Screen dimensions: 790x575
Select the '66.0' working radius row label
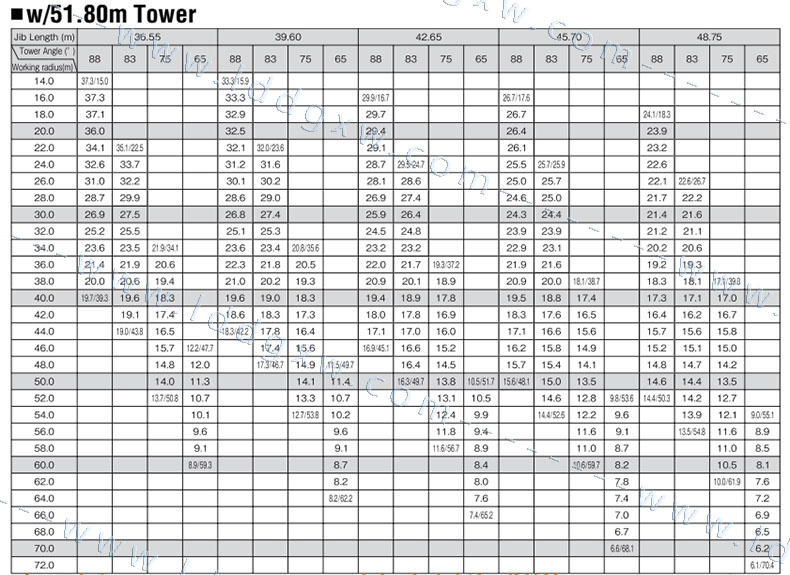[x=44, y=515]
